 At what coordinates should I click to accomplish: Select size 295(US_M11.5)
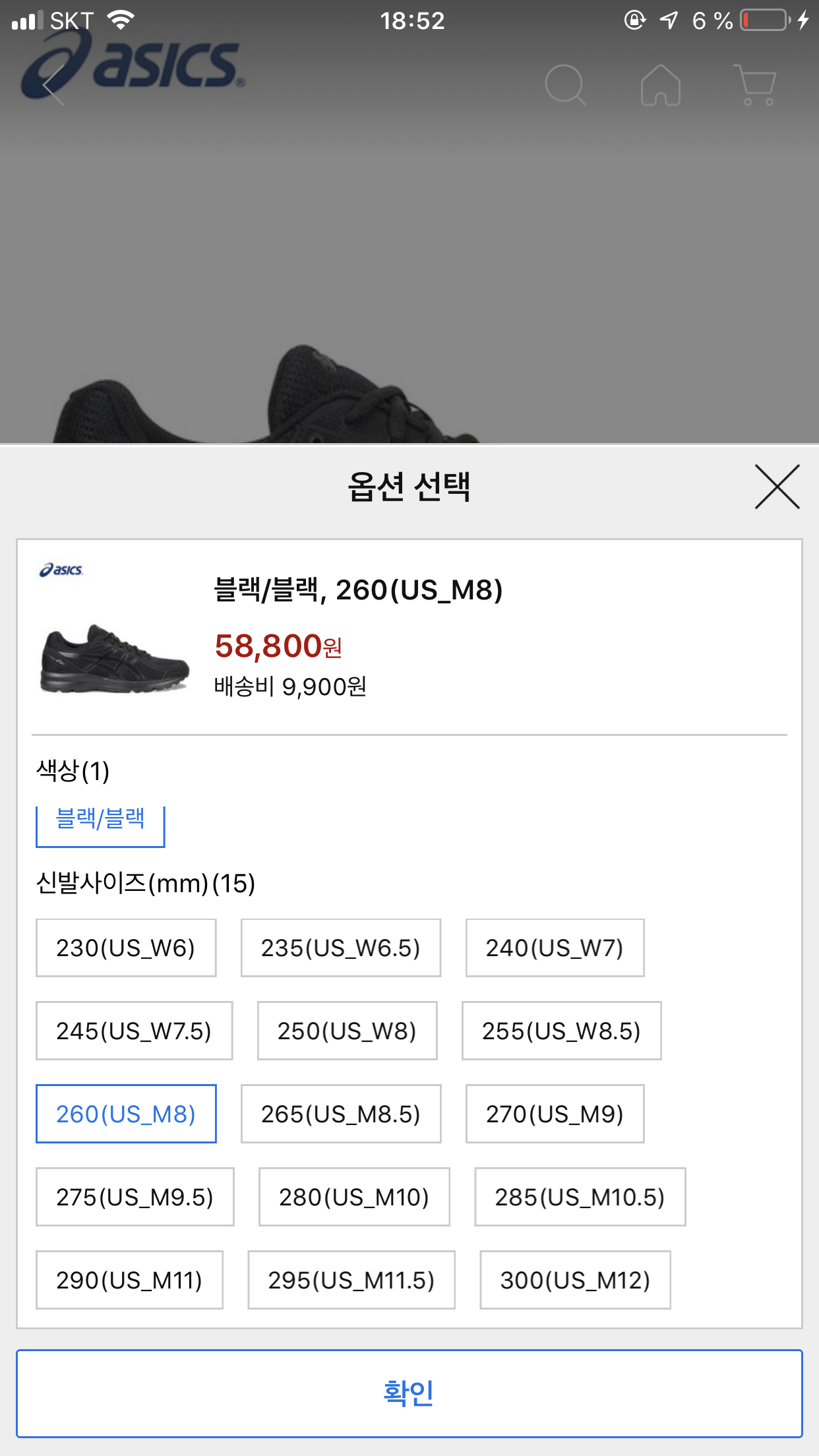[351, 1280]
